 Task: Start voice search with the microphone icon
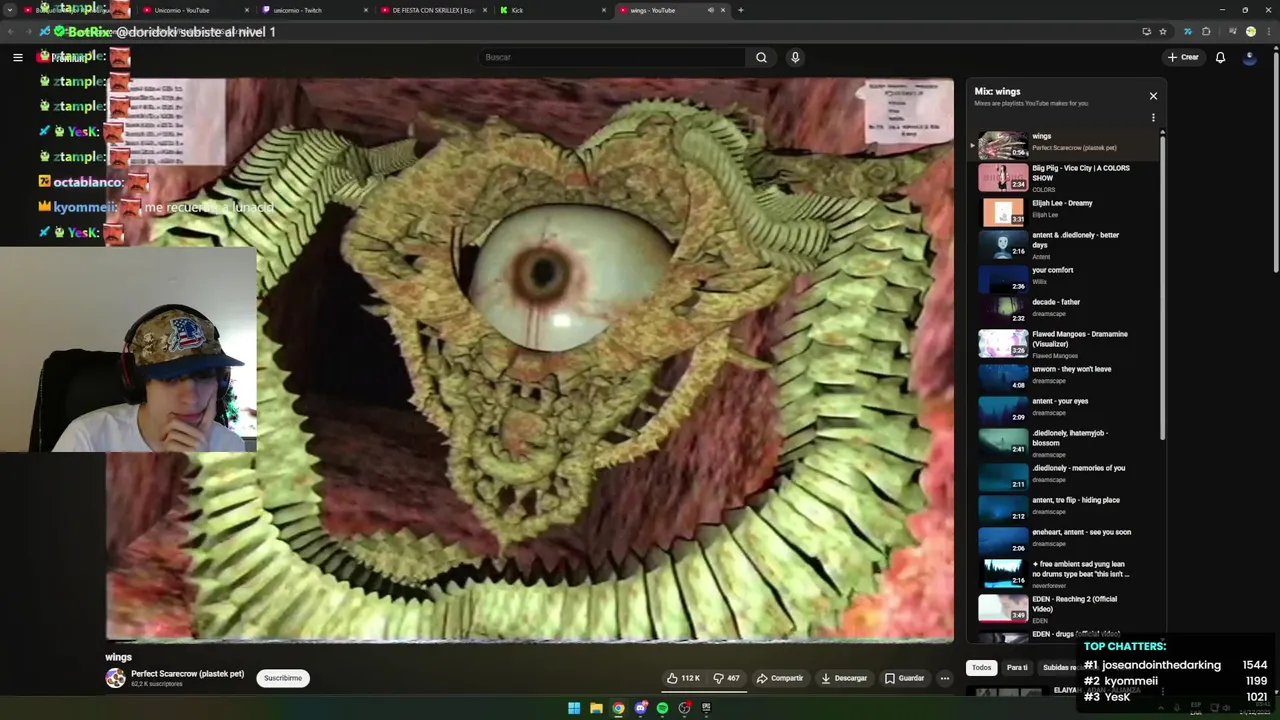(795, 57)
